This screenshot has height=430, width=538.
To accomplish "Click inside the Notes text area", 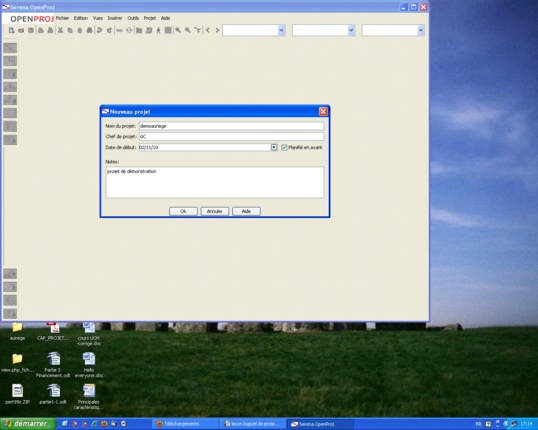I will pyautogui.click(x=215, y=183).
